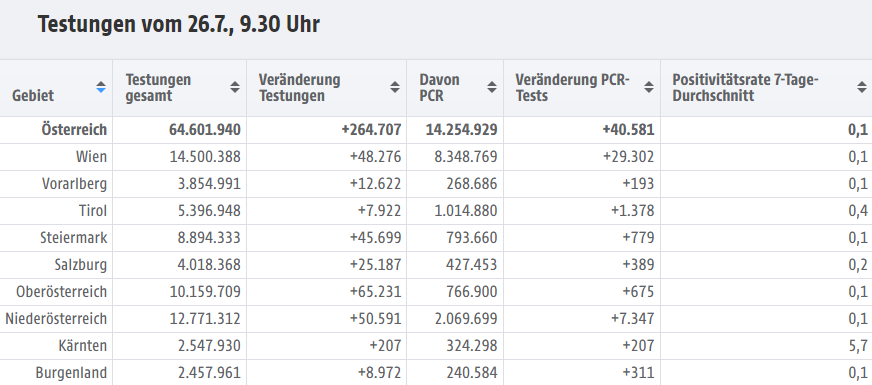
Task: Select the Kärnten positivity value 5,7
Action: (858, 346)
